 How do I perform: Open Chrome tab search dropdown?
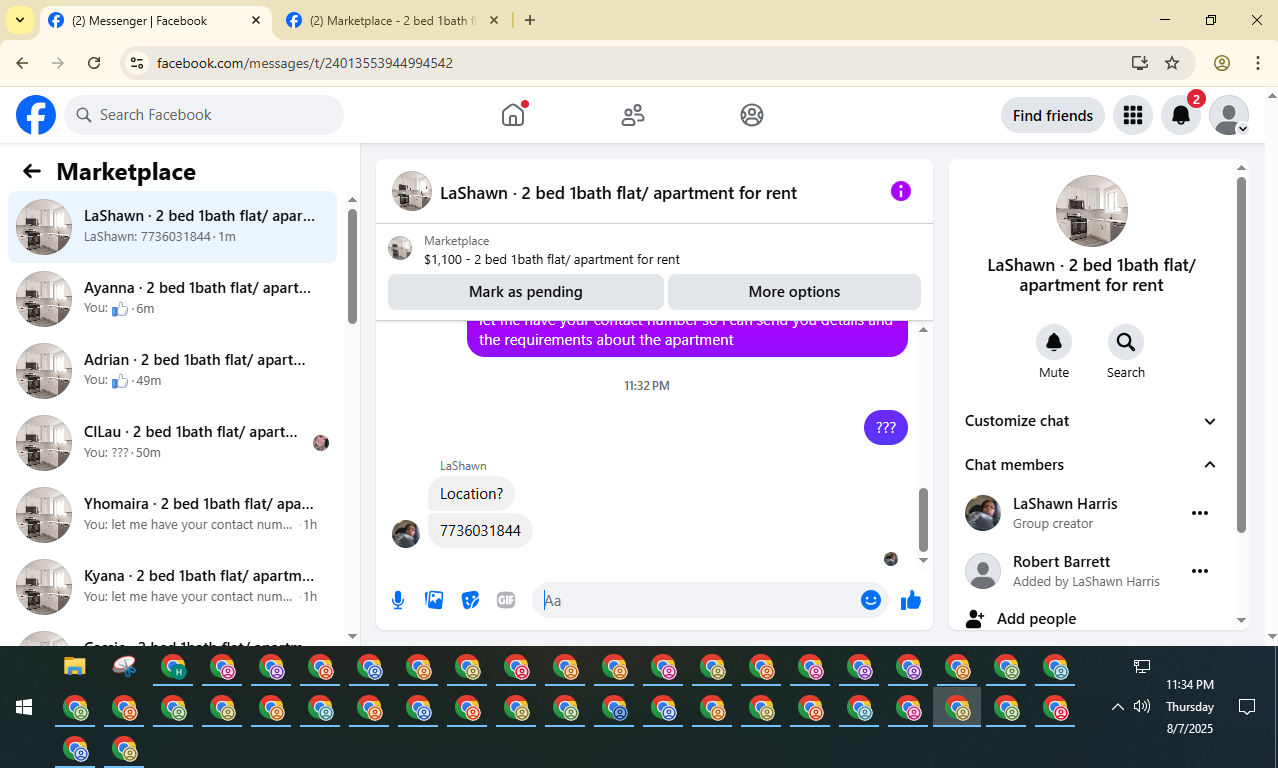tap(19, 20)
